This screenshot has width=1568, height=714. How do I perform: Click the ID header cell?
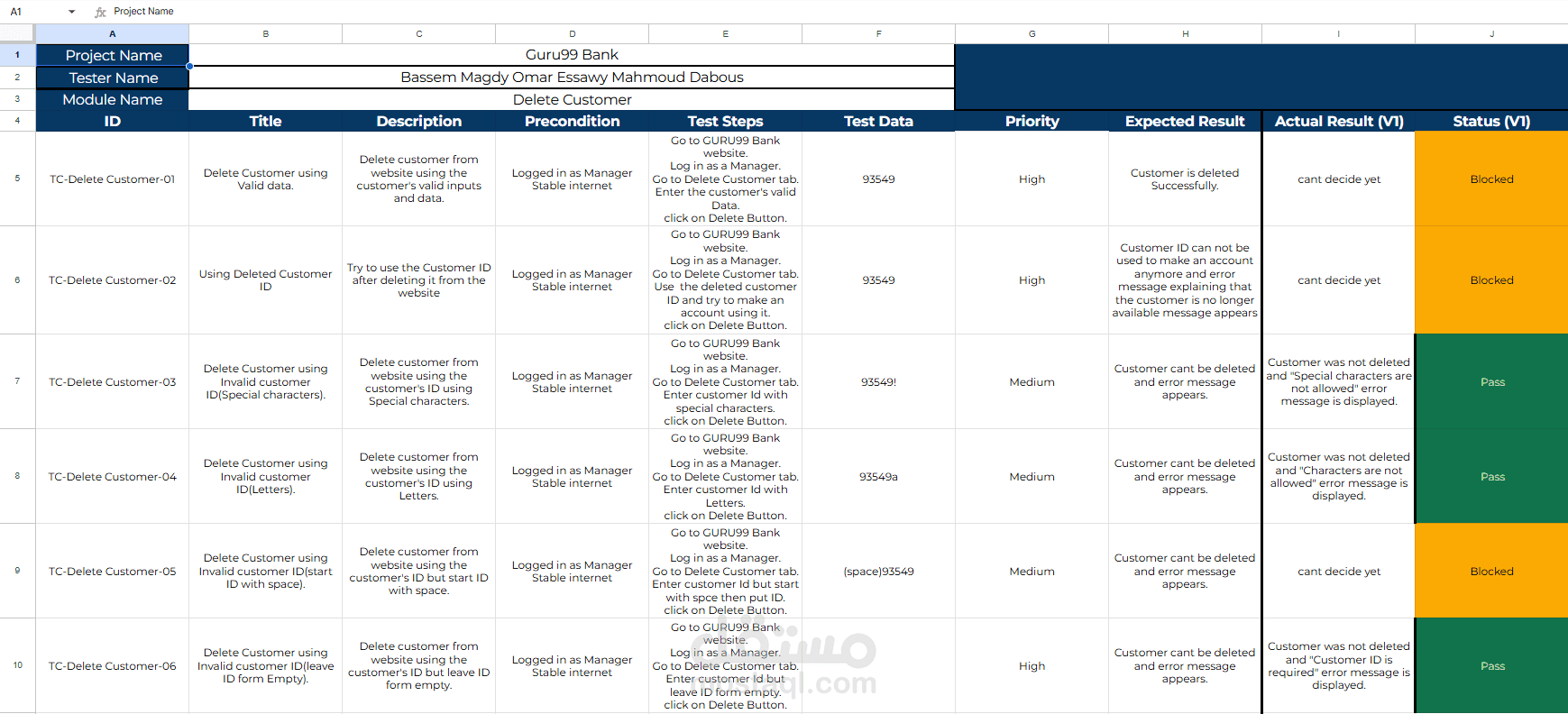(113, 121)
